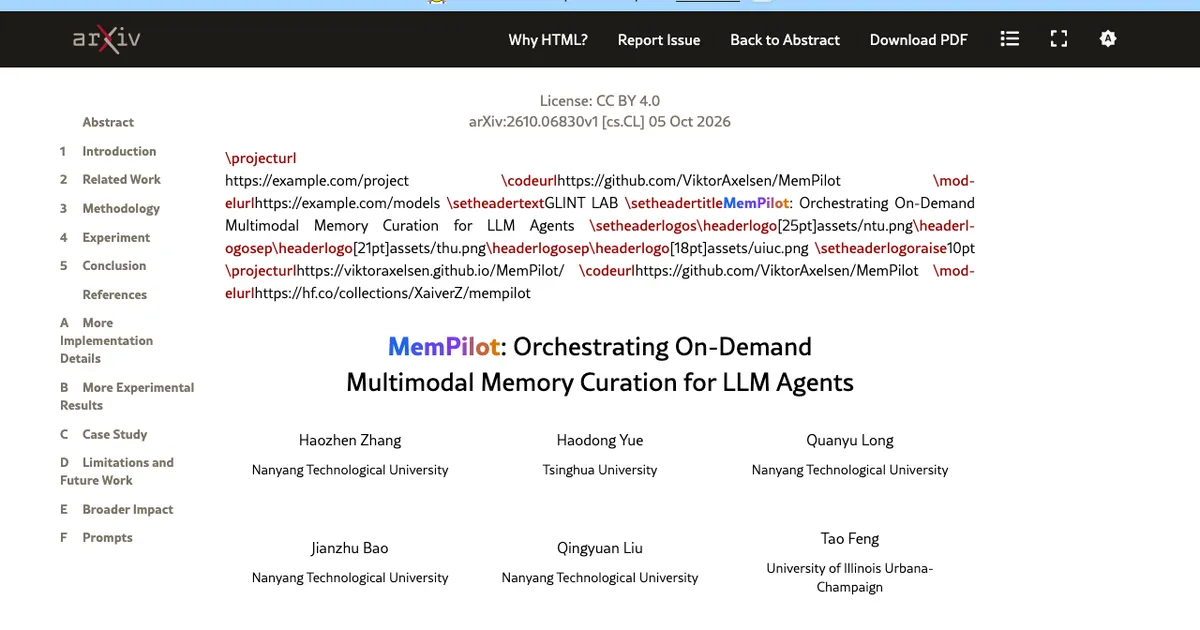This screenshot has height=630, width=1200.
Task: Go to appendix D Limitations and Future Work
Action: tap(117, 471)
